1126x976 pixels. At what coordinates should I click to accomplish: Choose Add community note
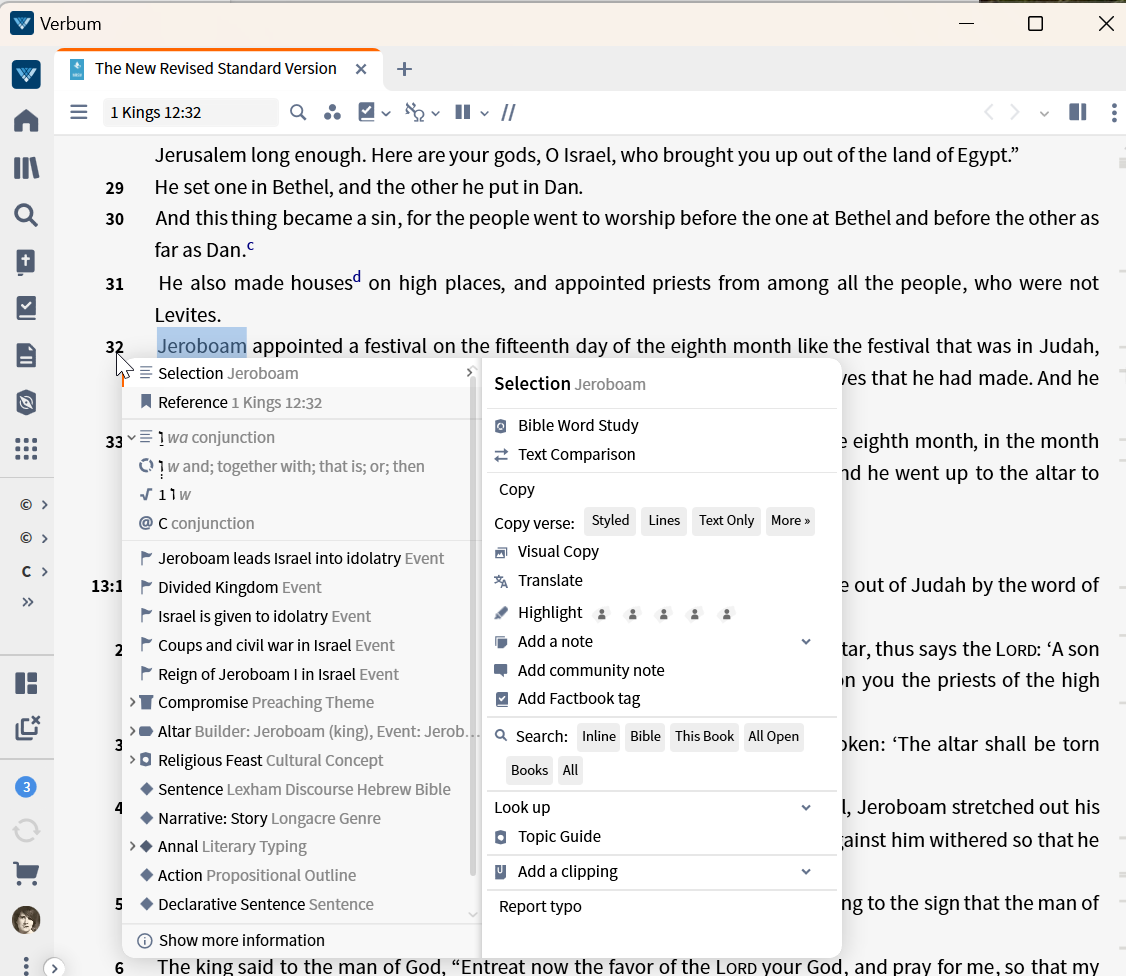pyautogui.click(x=591, y=670)
